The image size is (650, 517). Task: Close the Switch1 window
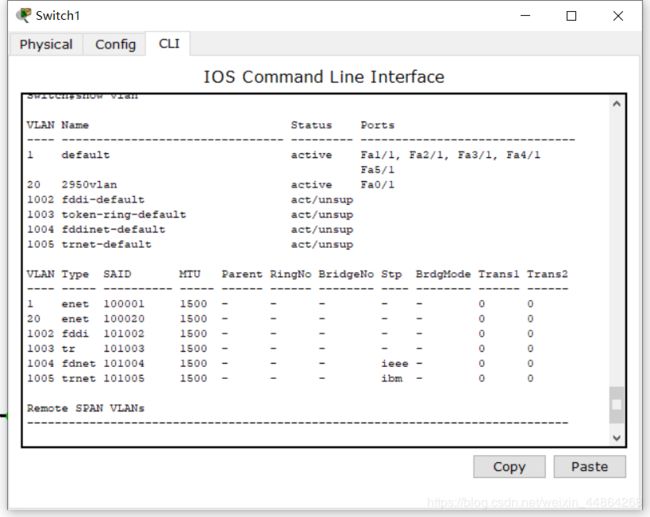click(618, 16)
